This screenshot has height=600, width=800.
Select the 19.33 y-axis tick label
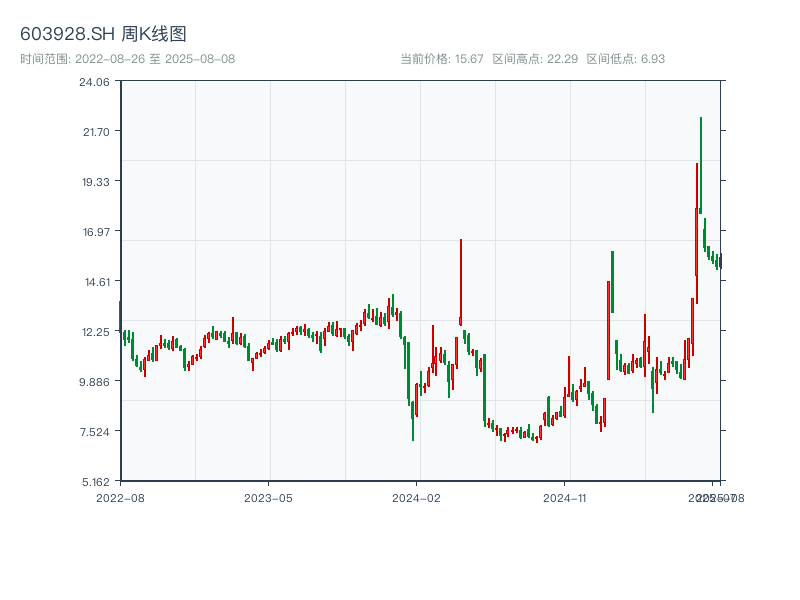point(95,182)
